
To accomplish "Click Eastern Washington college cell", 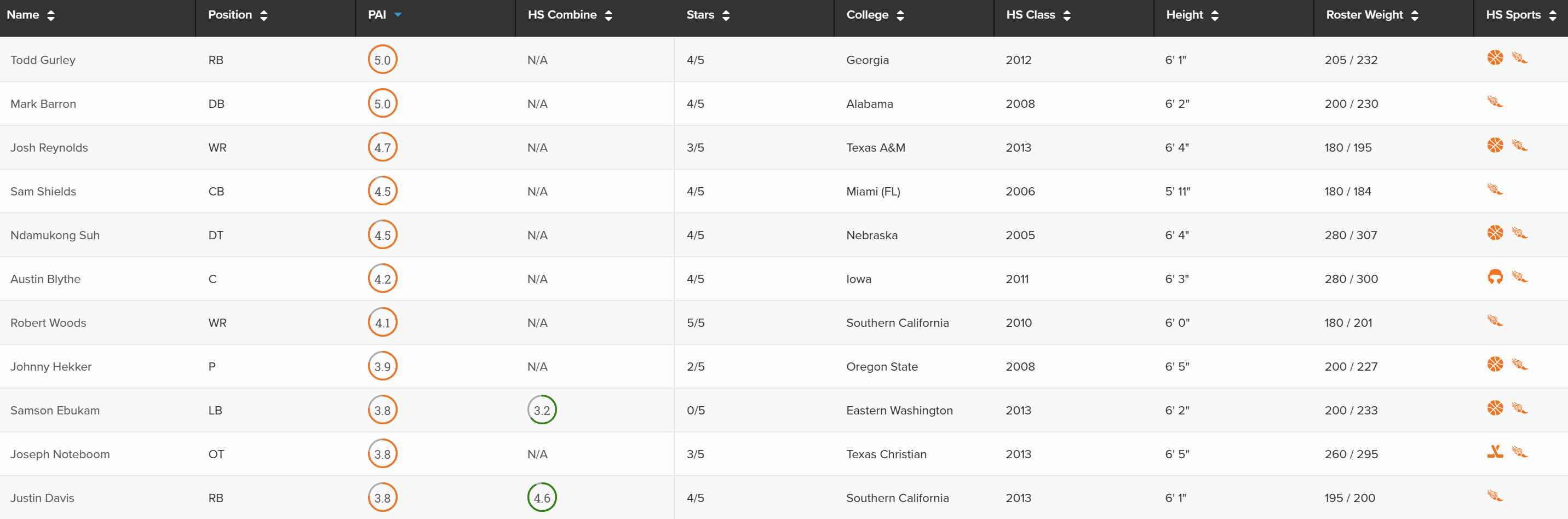I will point(899,411).
